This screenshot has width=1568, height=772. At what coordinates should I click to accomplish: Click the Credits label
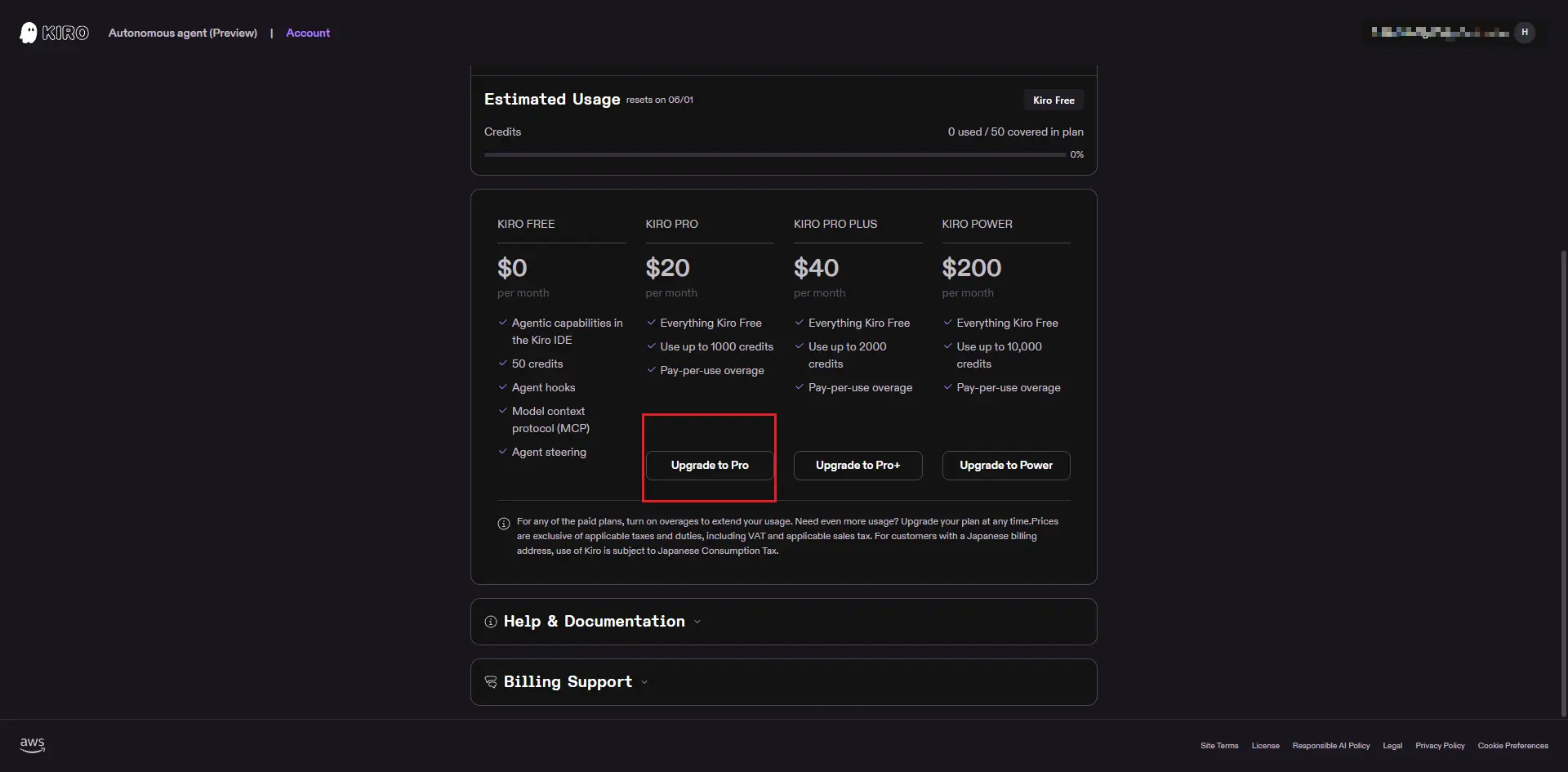(x=502, y=132)
